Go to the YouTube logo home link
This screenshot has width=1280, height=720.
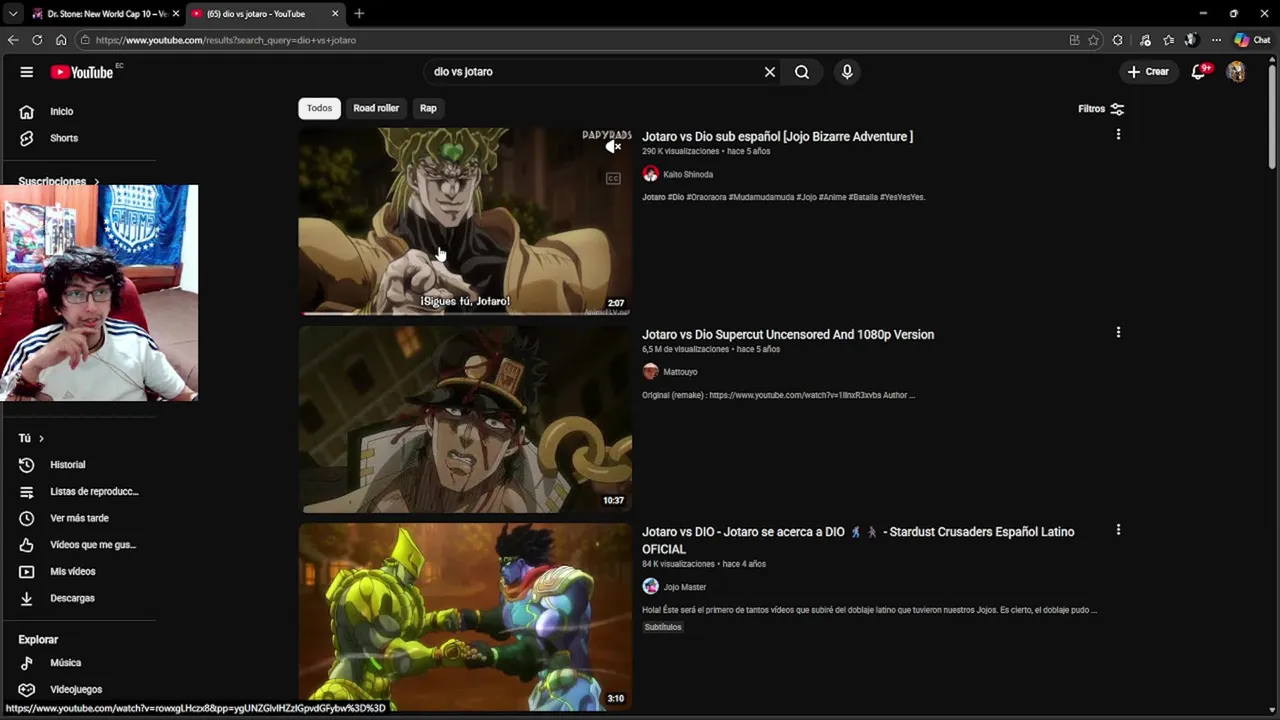[82, 72]
